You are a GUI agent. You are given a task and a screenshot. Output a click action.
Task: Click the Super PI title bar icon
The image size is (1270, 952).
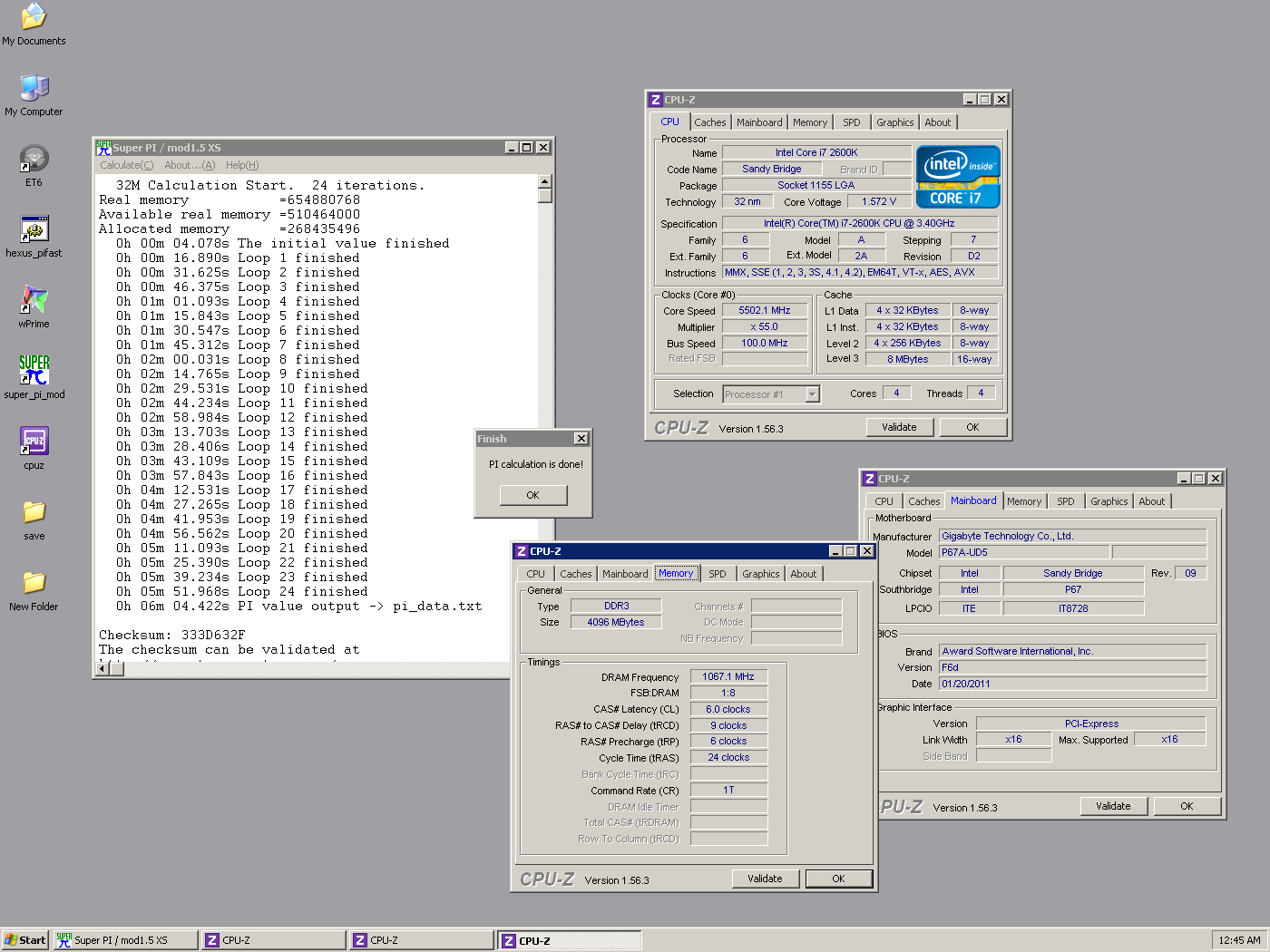[103, 147]
